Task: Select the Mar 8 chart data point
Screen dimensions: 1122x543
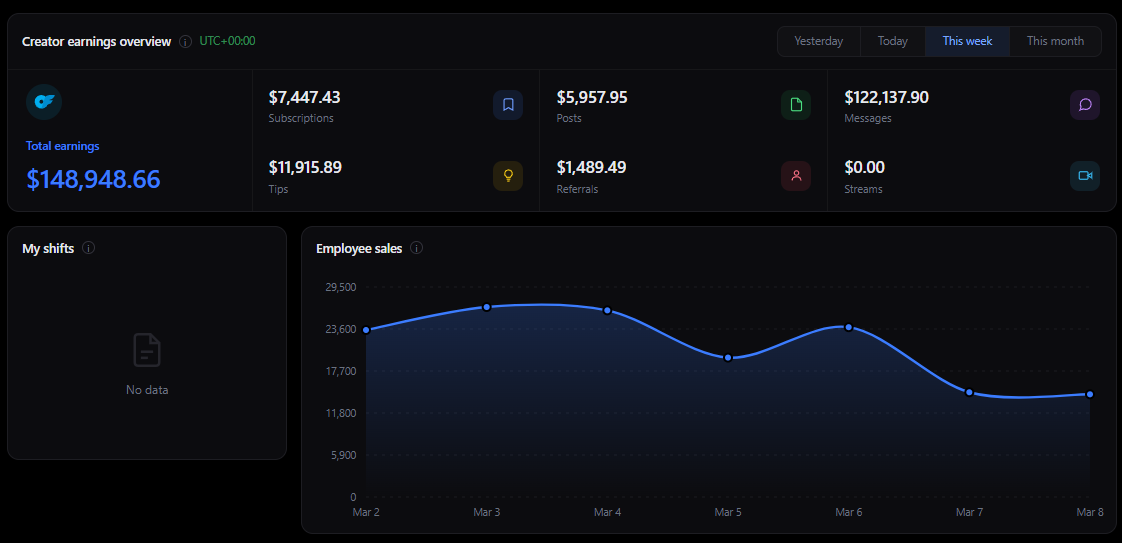Action: (1090, 394)
